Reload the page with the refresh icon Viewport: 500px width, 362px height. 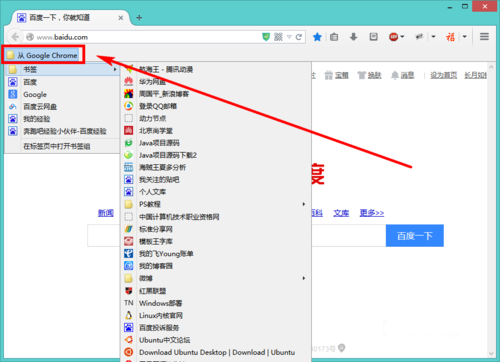point(298,37)
